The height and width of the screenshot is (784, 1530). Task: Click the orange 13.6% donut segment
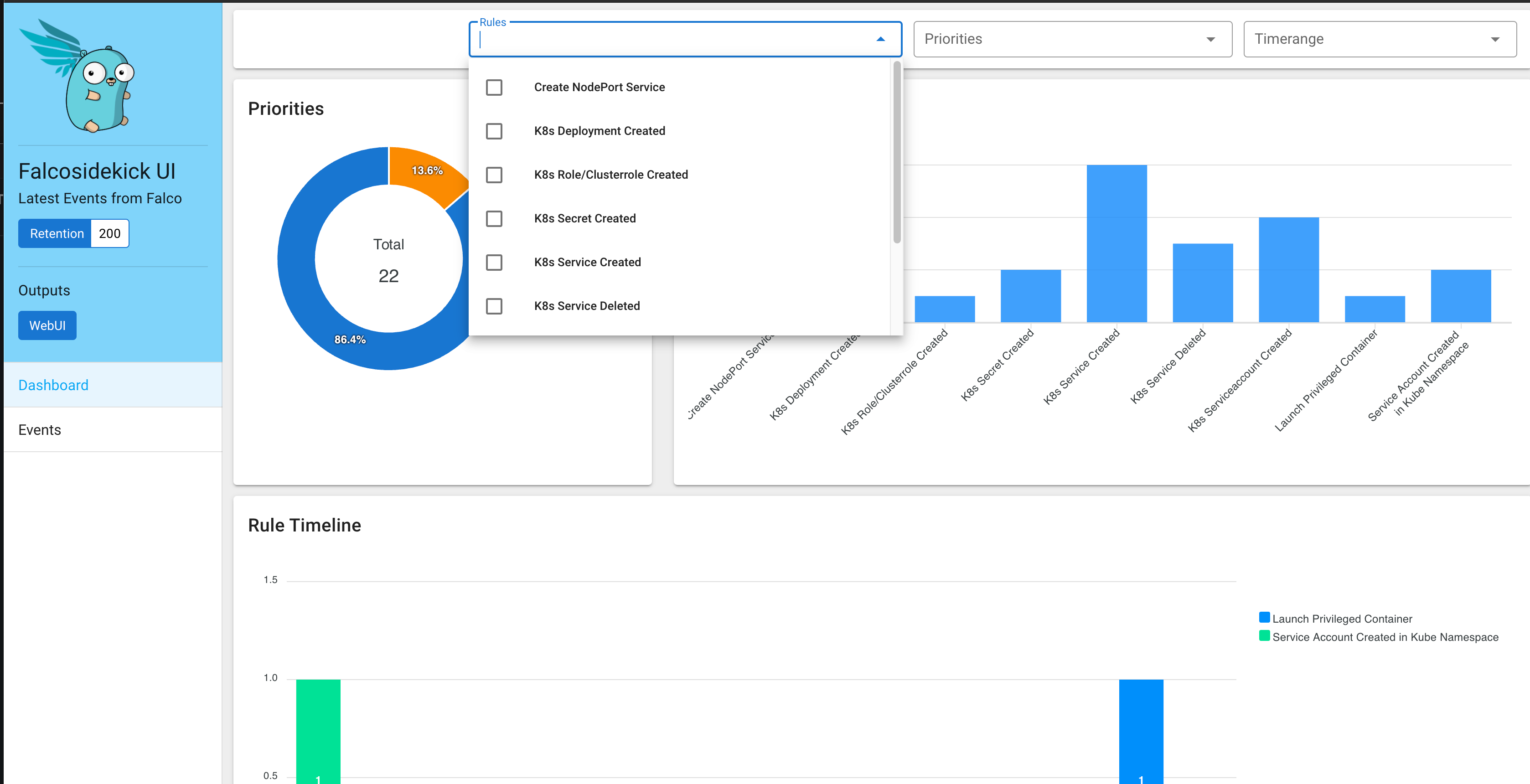click(428, 170)
